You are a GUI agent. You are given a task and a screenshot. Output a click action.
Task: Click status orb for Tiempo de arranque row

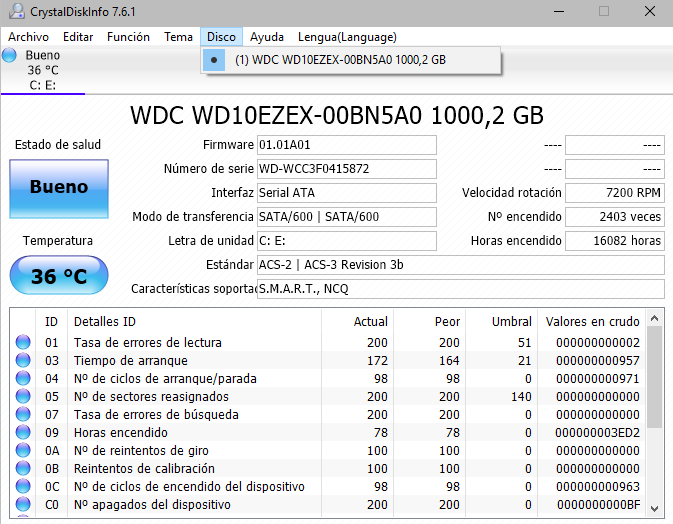[23, 360]
